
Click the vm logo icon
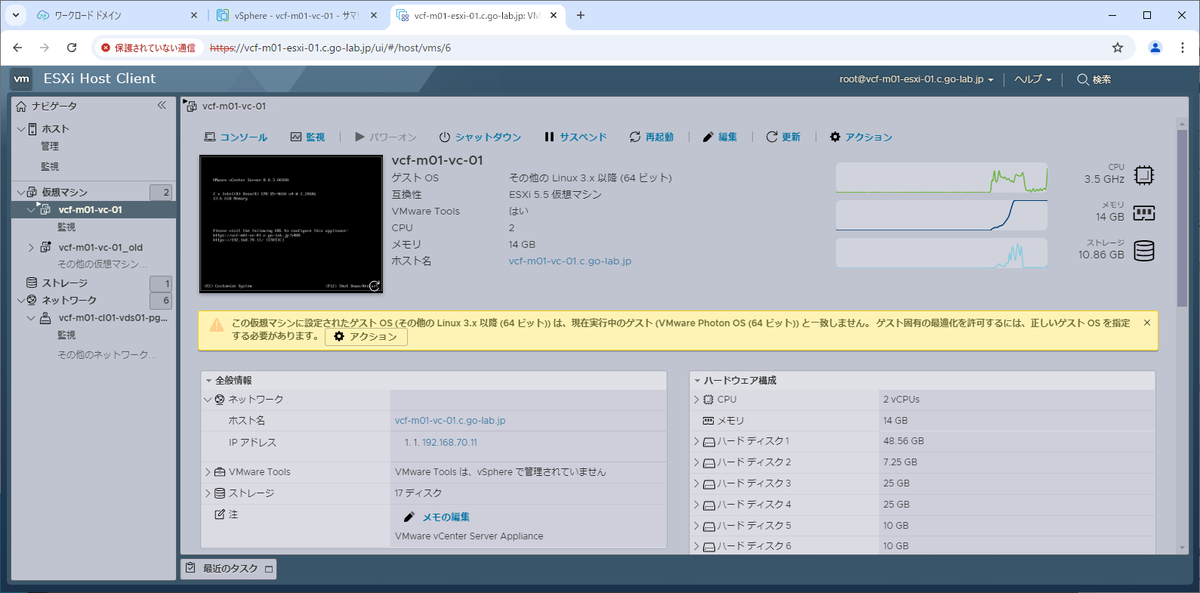tap(21, 79)
